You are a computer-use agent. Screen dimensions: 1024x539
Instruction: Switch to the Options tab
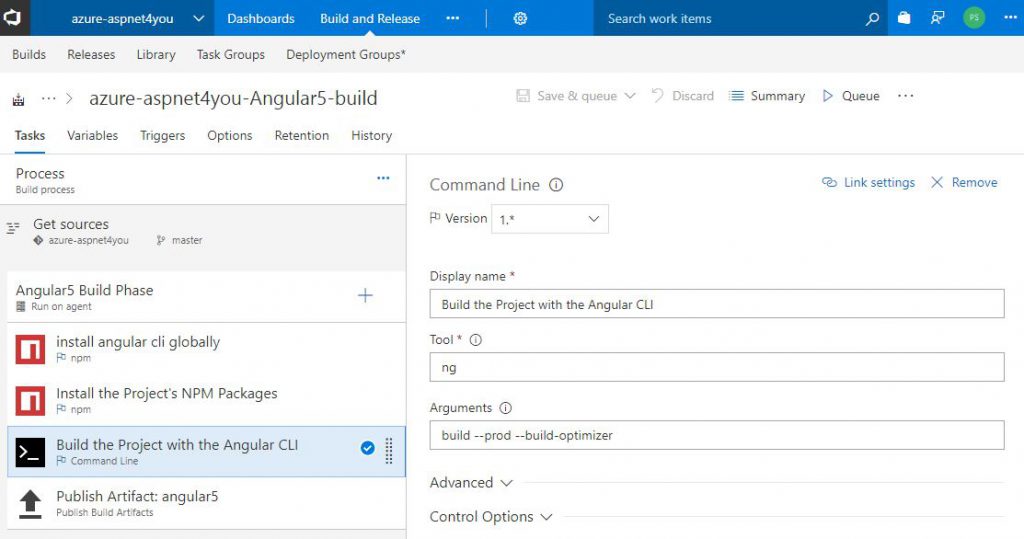click(x=229, y=135)
